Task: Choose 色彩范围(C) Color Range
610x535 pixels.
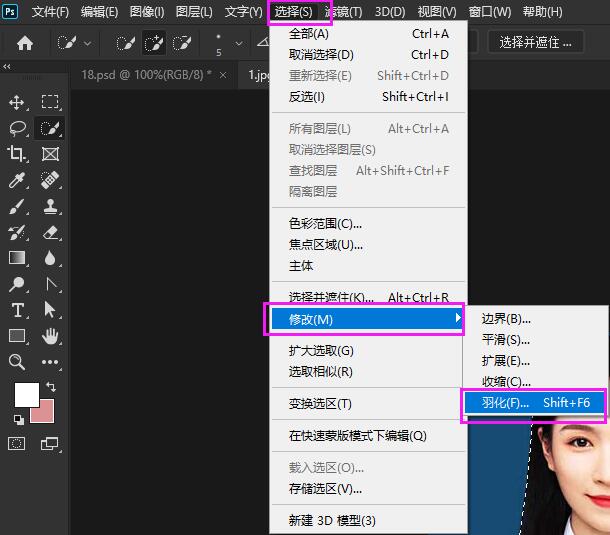Action: coord(368,224)
